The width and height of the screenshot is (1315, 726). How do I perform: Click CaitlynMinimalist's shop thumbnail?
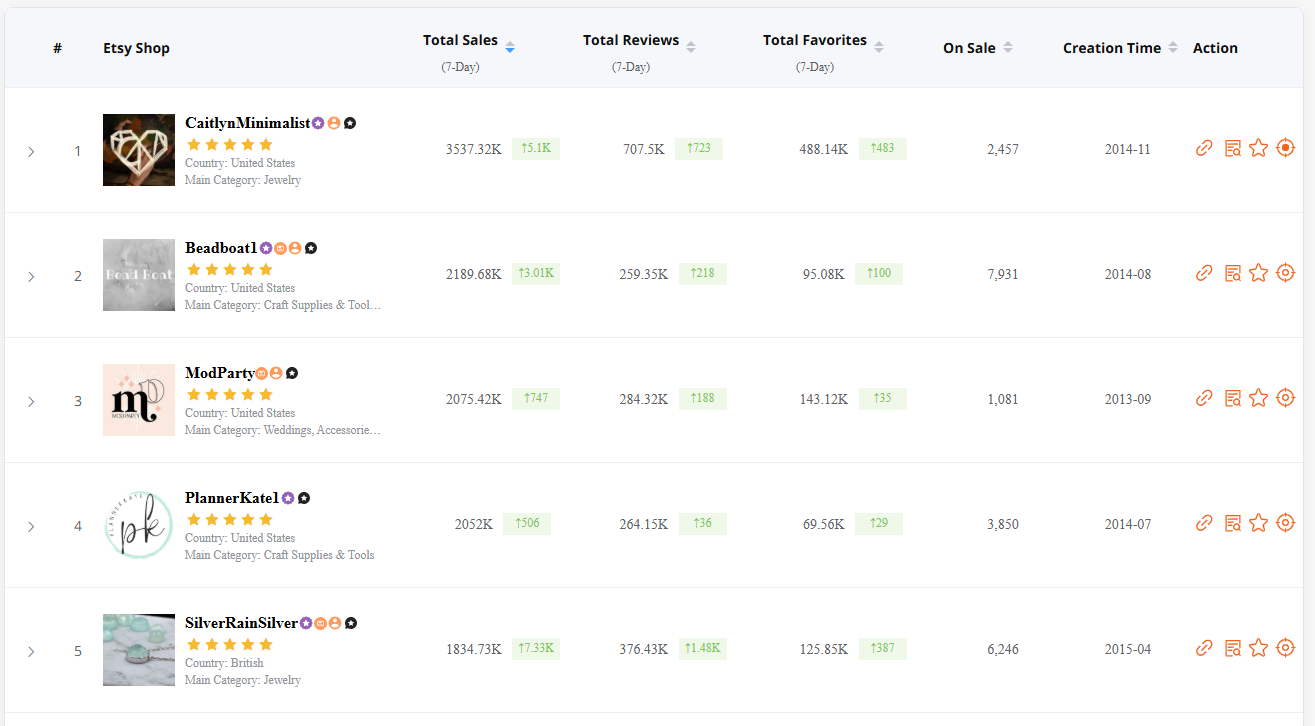[138, 149]
